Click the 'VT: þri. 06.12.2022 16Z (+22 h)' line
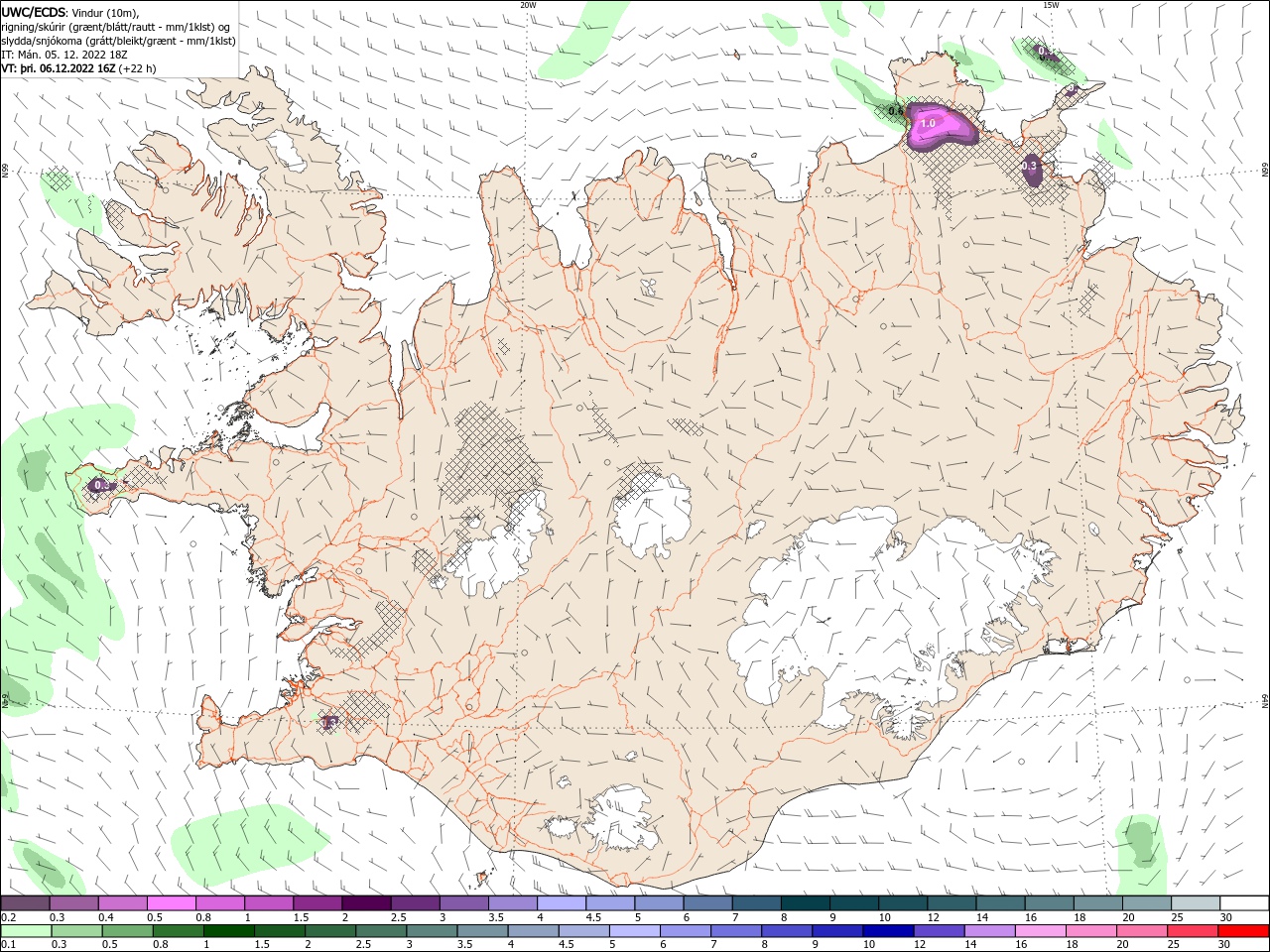Image resolution: width=1270 pixels, height=952 pixels. tap(78, 69)
